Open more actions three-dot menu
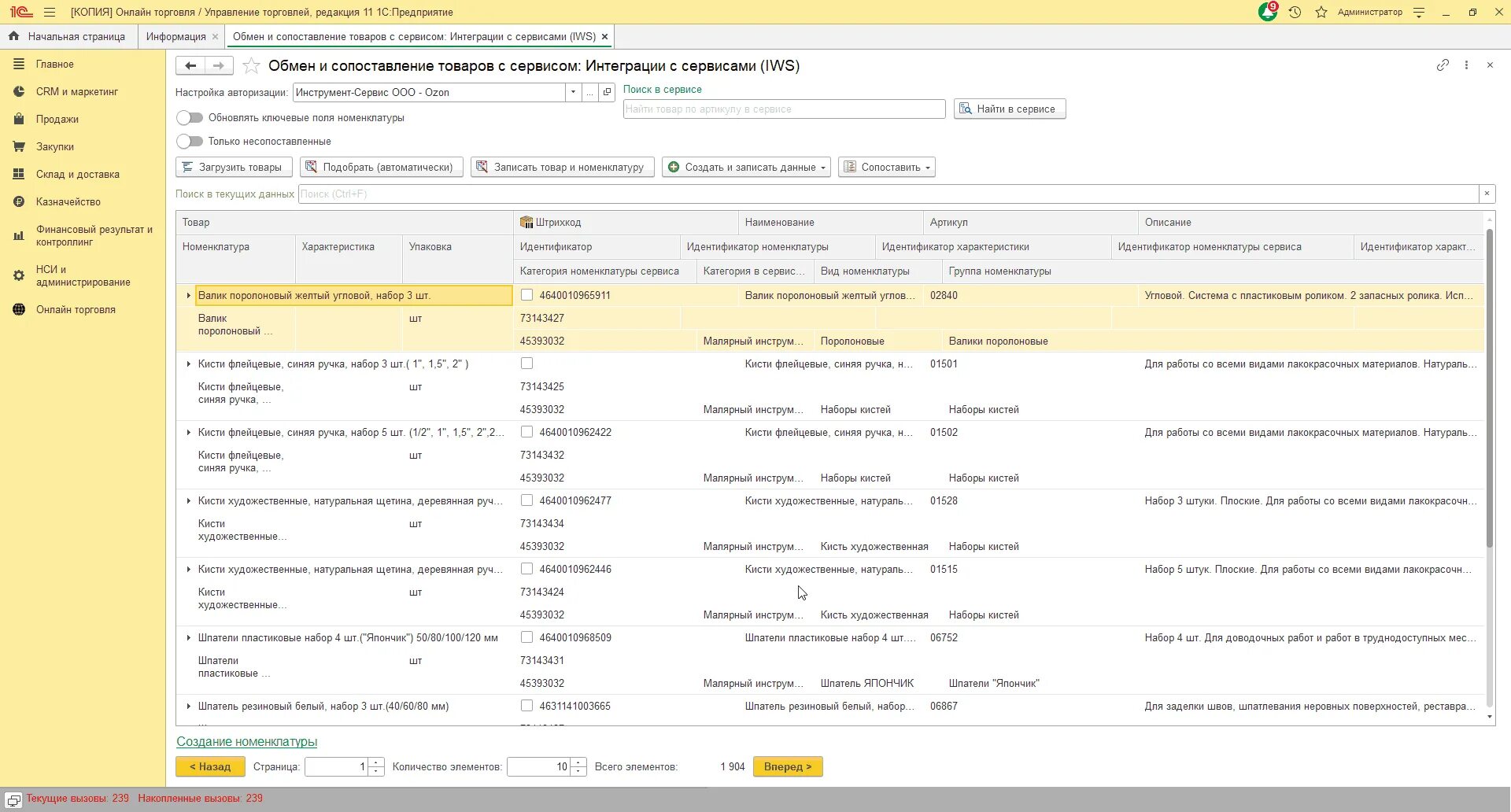 [1466, 65]
